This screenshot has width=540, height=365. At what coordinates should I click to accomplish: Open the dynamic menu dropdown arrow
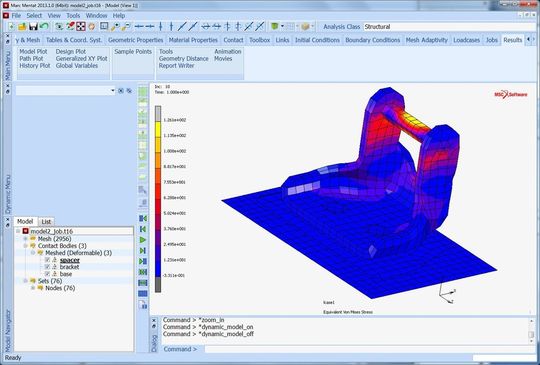113,91
